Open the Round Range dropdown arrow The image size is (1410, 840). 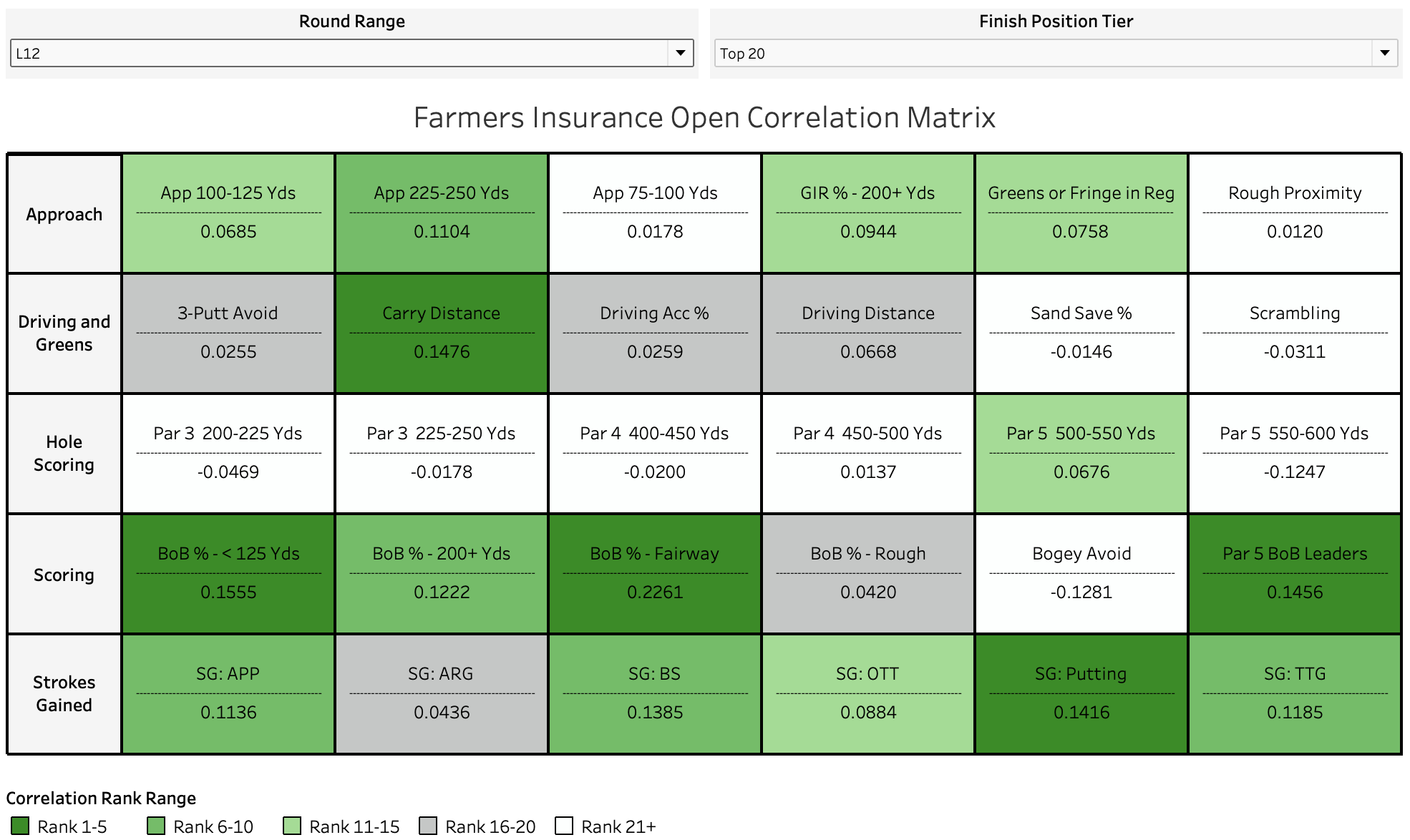pos(680,53)
